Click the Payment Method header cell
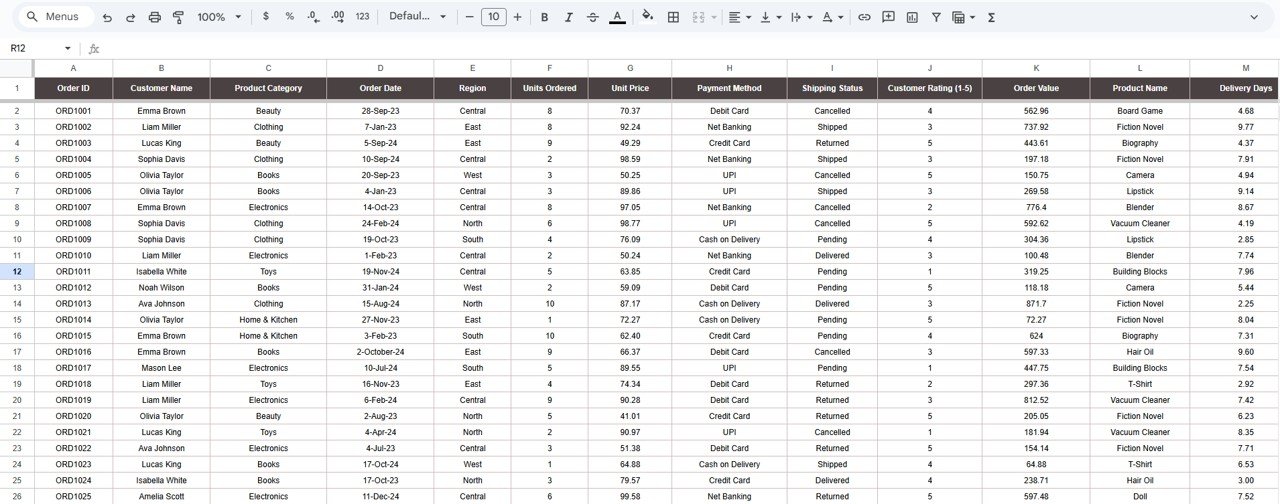Image resolution: width=1280 pixels, height=504 pixels. (729, 88)
